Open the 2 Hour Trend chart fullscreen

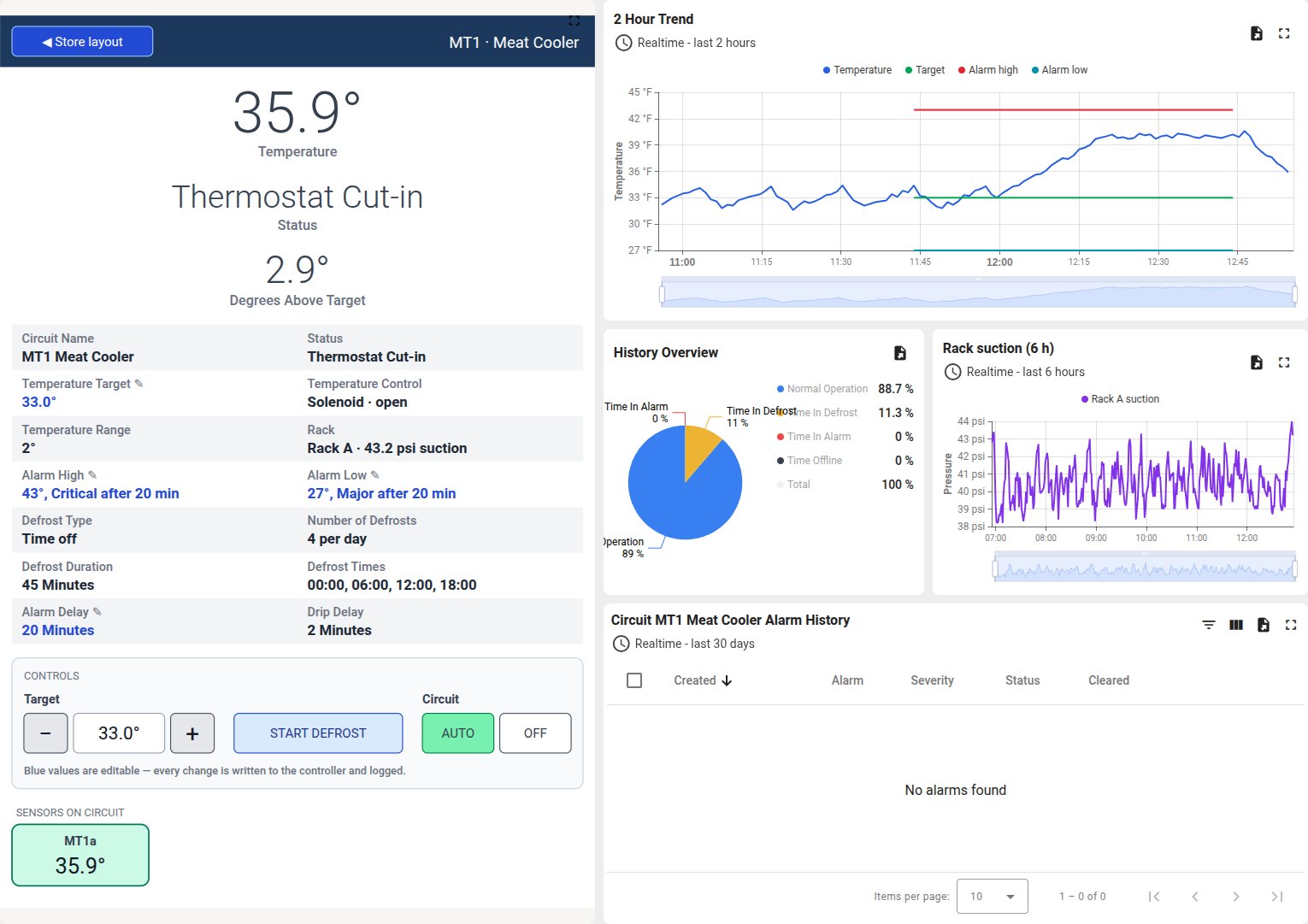[1284, 33]
